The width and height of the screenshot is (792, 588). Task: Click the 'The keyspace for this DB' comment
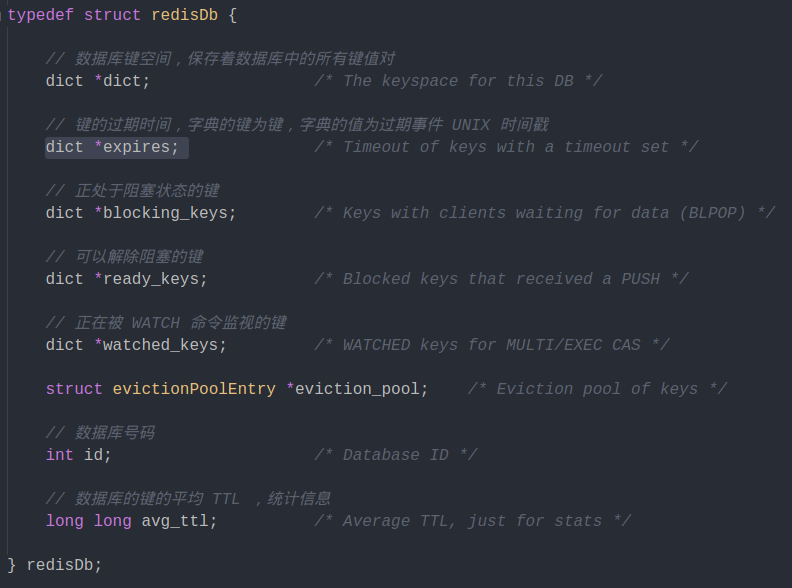pos(458,81)
